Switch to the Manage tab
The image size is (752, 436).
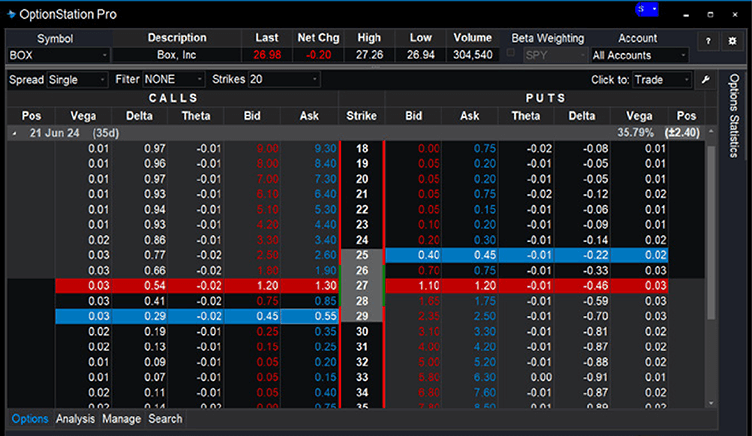click(121, 419)
